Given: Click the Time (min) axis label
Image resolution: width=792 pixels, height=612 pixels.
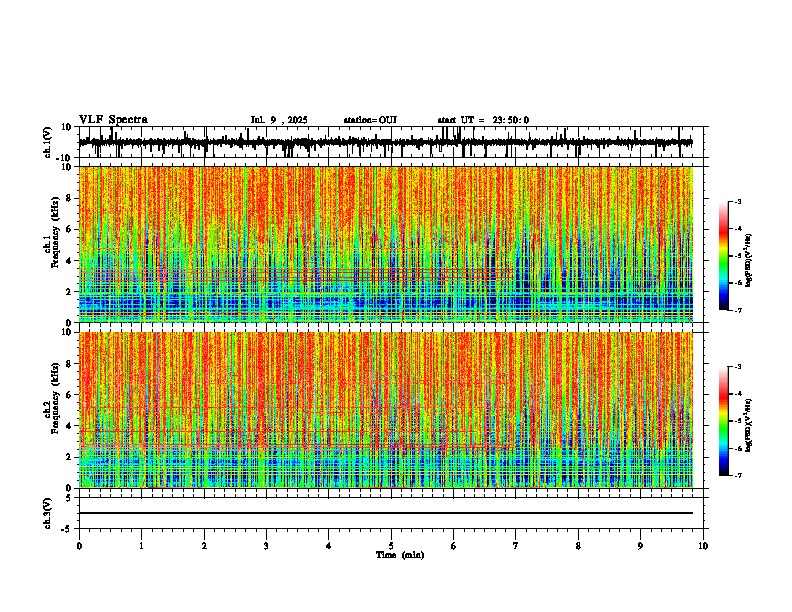Looking at the screenshot, I should (x=400, y=555).
